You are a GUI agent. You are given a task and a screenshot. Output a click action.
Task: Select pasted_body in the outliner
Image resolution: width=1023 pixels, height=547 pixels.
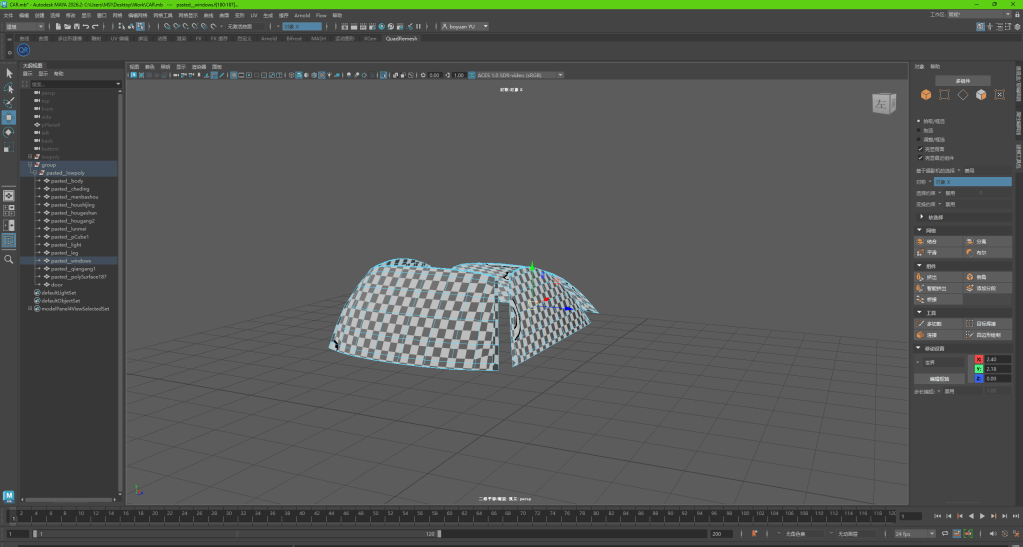point(68,181)
